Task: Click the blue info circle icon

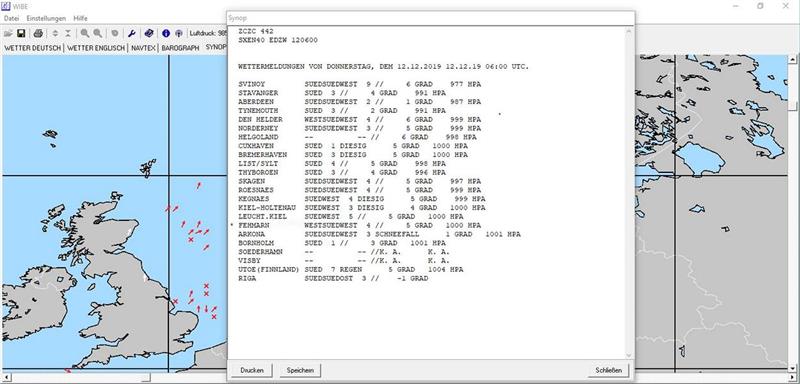Action: click(x=166, y=33)
